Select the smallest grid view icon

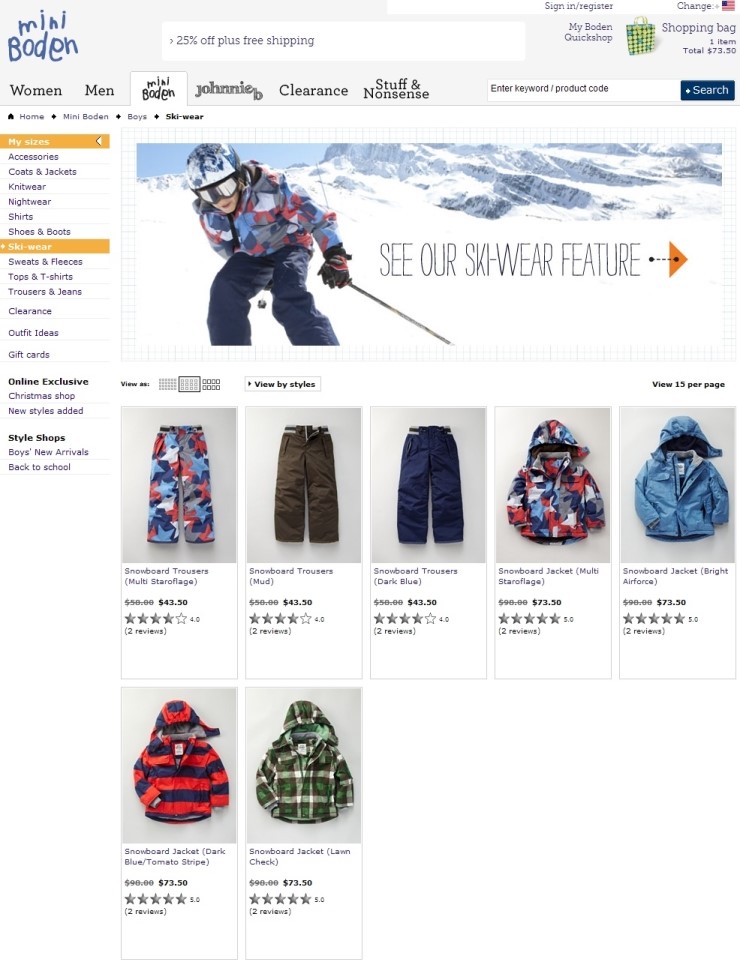click(x=167, y=384)
